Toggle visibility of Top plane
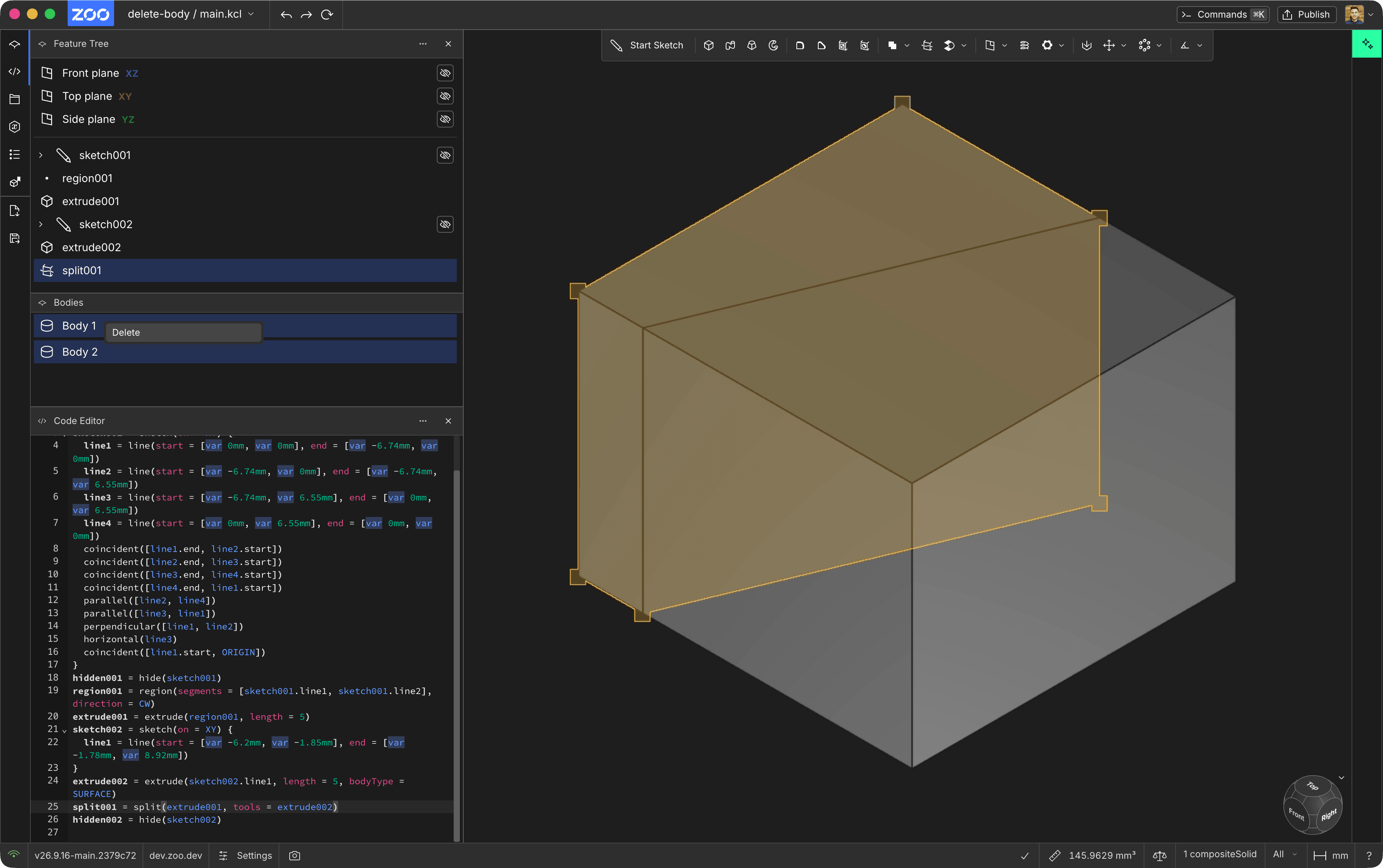The width and height of the screenshot is (1383, 868). pyautogui.click(x=445, y=96)
